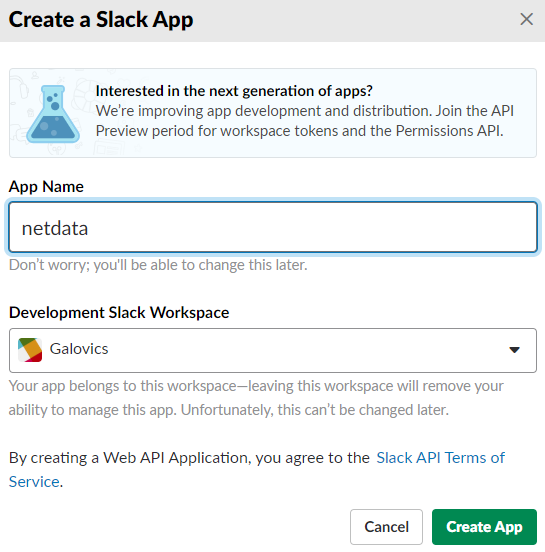The height and width of the screenshot is (552, 545).
Task: Click the Development Slack Workspace label
Action: pyautogui.click(x=119, y=313)
